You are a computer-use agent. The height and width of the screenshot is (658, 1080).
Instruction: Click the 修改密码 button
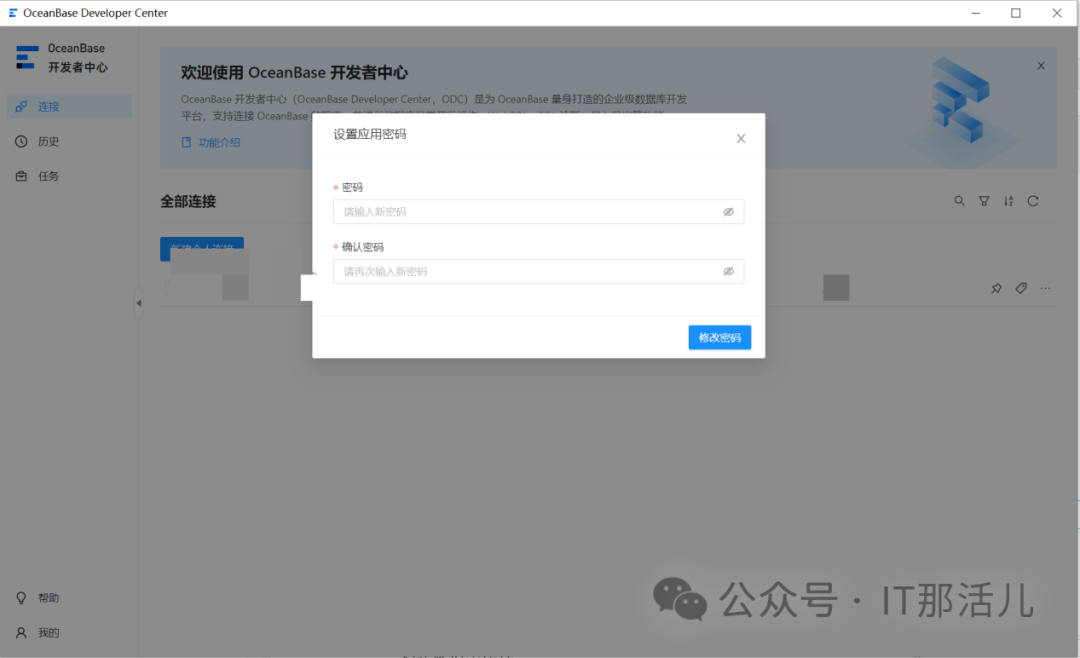(720, 338)
